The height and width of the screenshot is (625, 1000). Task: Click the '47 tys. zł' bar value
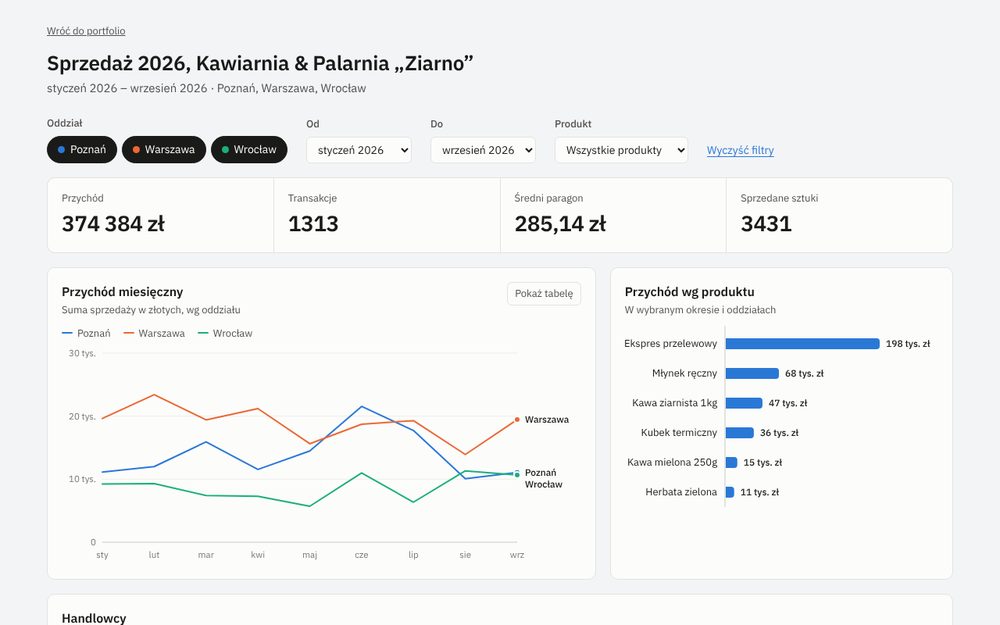788,403
